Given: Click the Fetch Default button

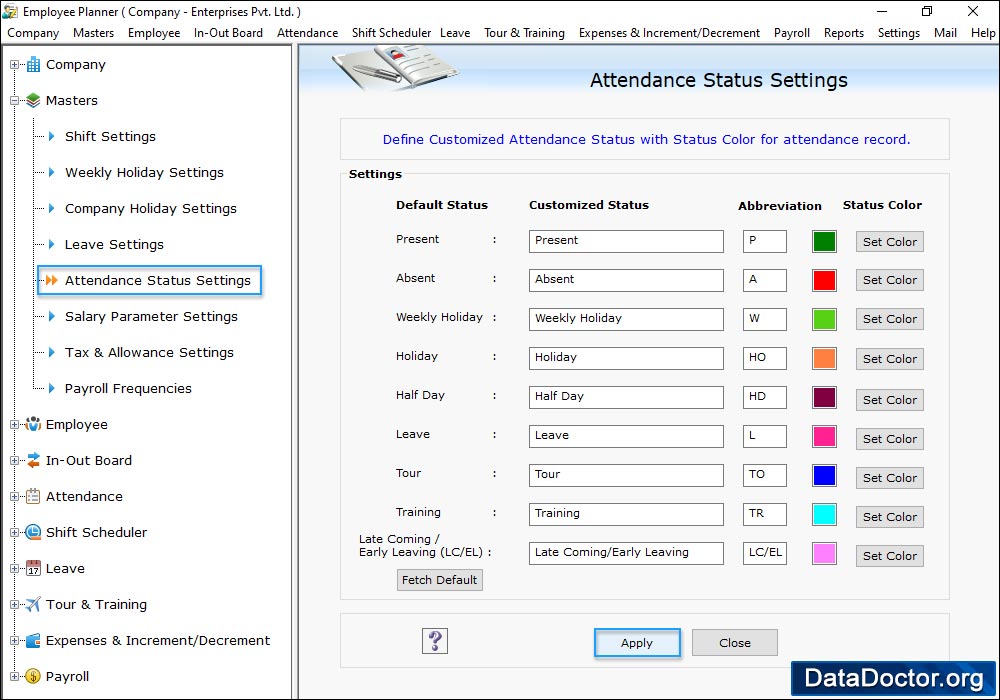Looking at the screenshot, I should 439,580.
